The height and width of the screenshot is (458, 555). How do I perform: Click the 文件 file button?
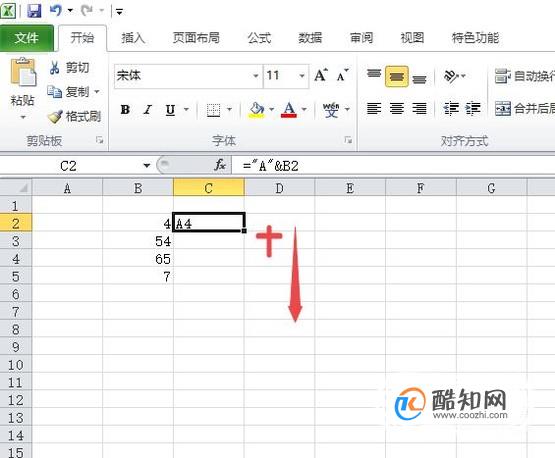click(x=27, y=38)
